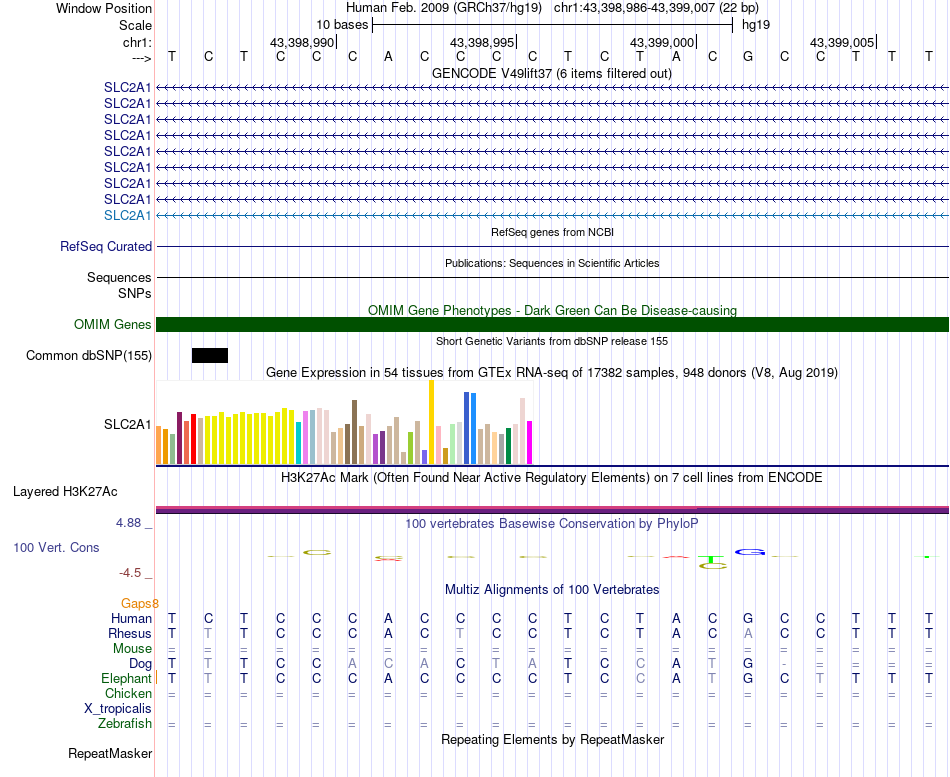Click the Sequences track label

(119, 278)
